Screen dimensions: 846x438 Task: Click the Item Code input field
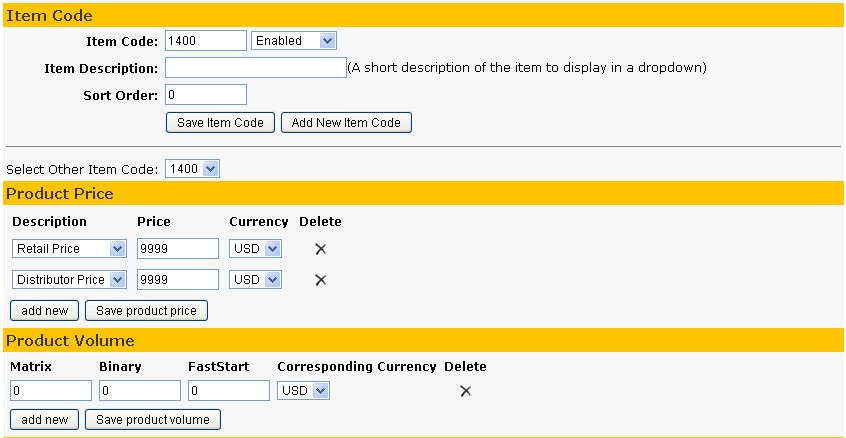click(206, 40)
